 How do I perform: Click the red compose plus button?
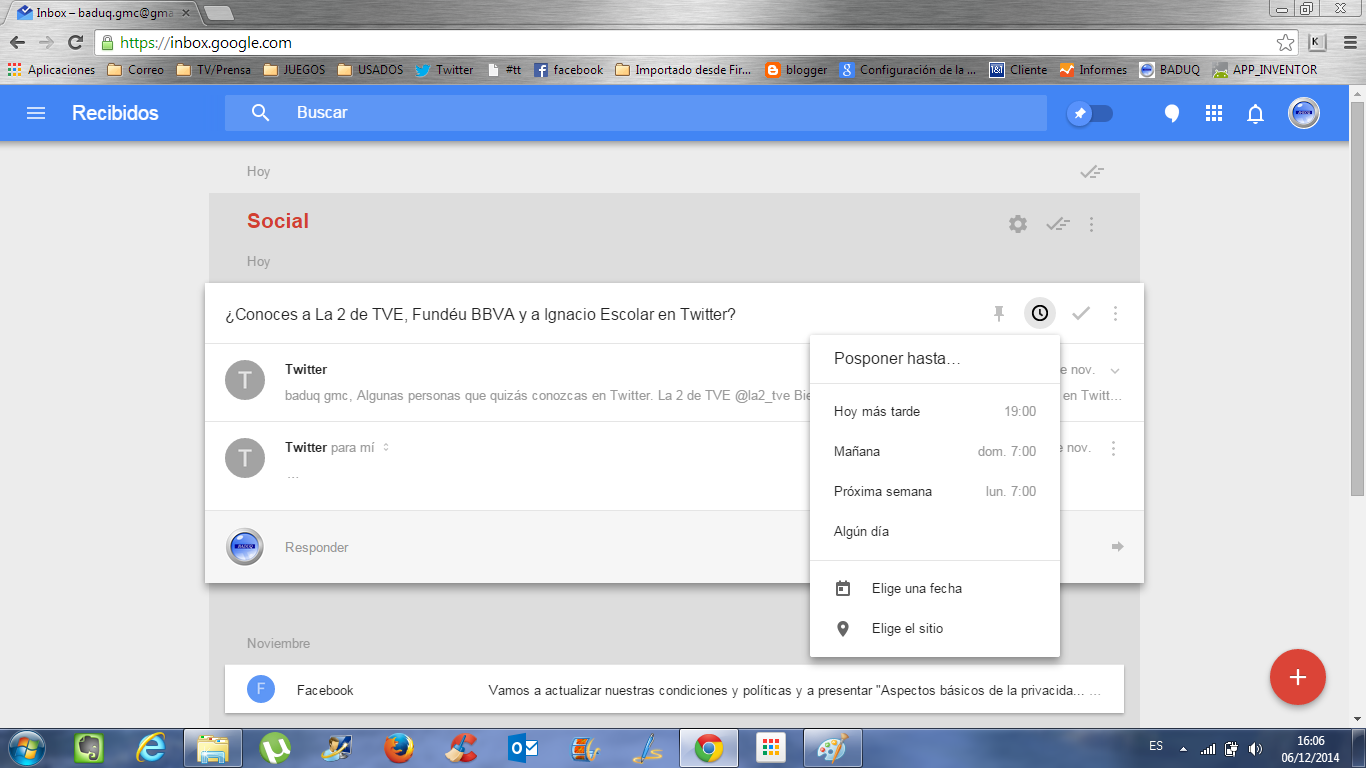[x=1297, y=677]
